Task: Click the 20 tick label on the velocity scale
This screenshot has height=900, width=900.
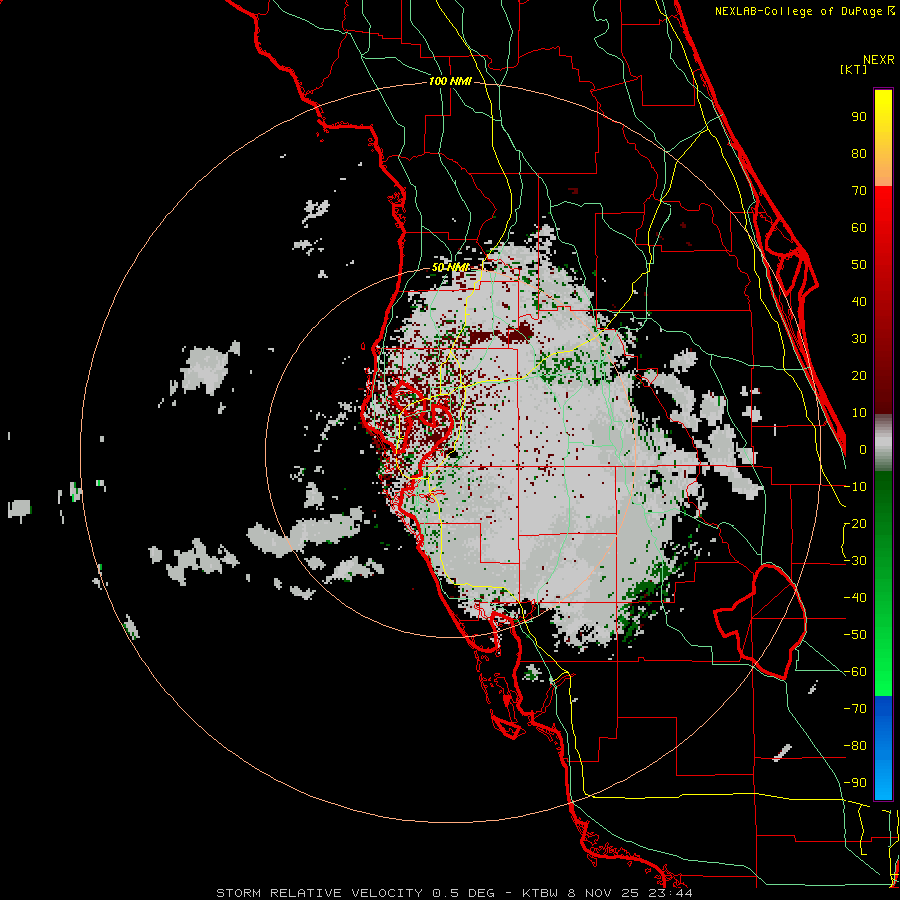Action: click(x=859, y=375)
